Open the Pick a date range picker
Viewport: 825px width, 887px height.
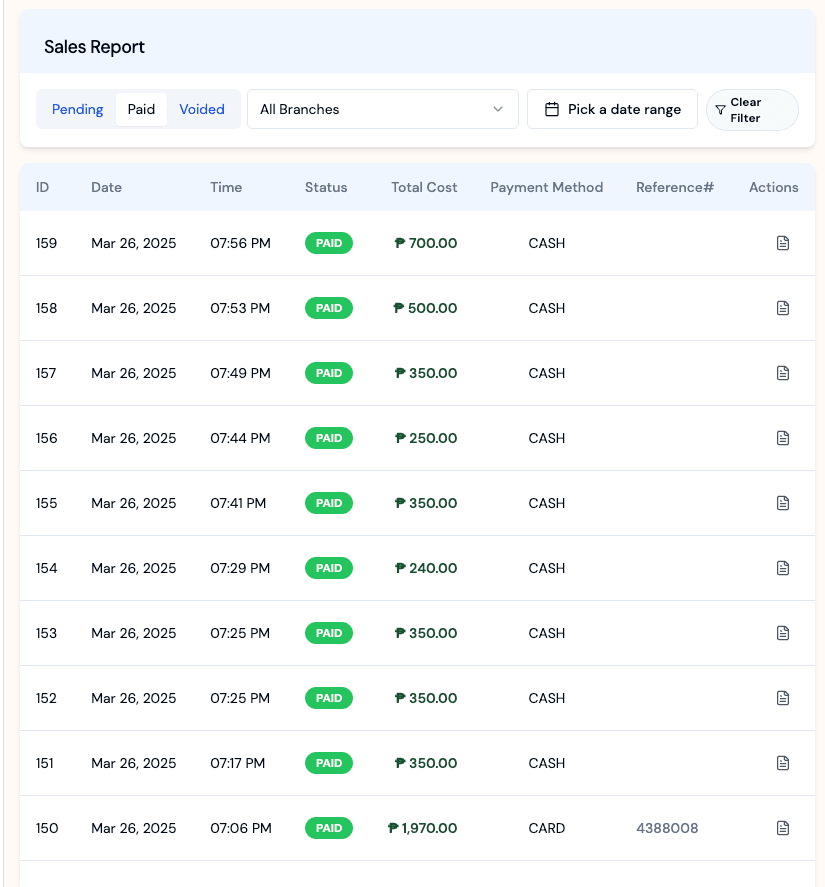click(612, 109)
